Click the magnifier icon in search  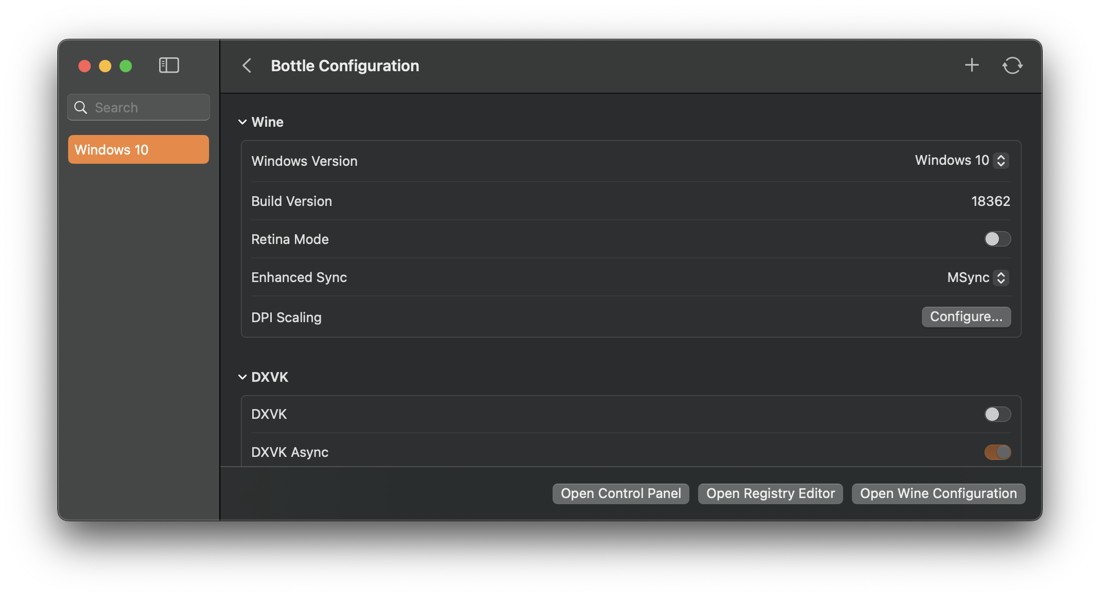click(81, 107)
